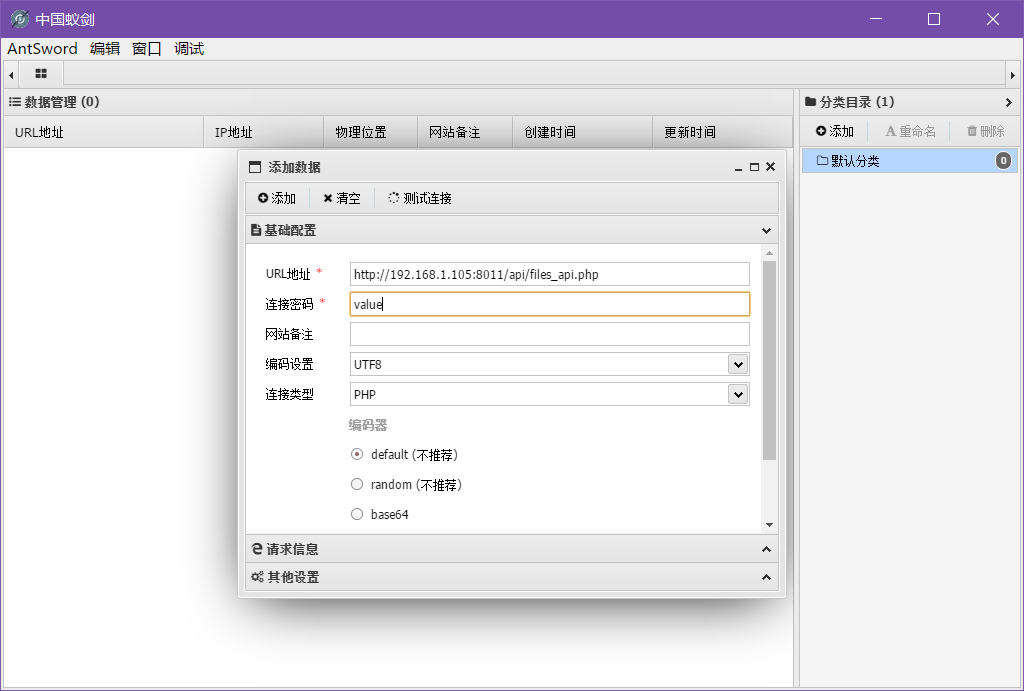Click the 添加数据 dialog window icon
1024x691 pixels.
pos(255,167)
